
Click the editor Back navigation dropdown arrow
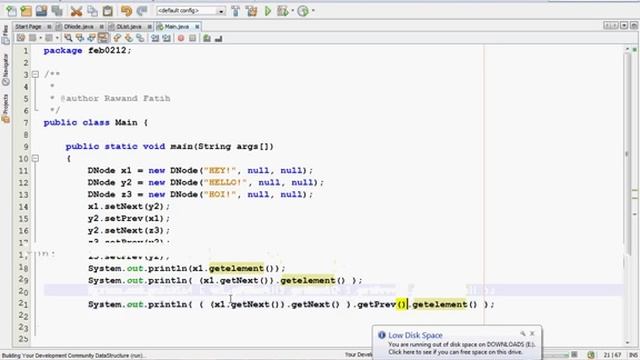(40, 38)
